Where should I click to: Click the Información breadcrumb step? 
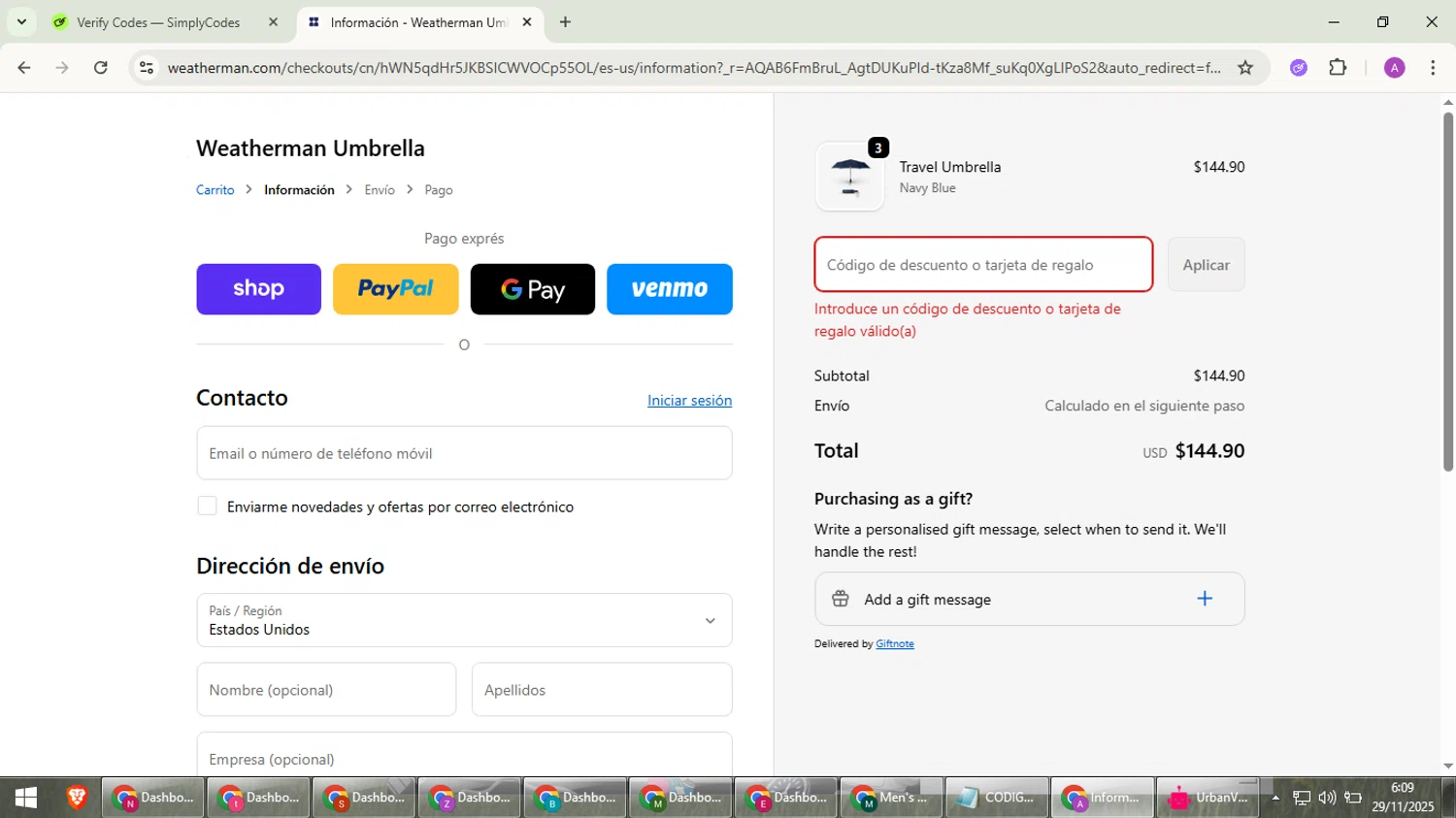point(299,190)
